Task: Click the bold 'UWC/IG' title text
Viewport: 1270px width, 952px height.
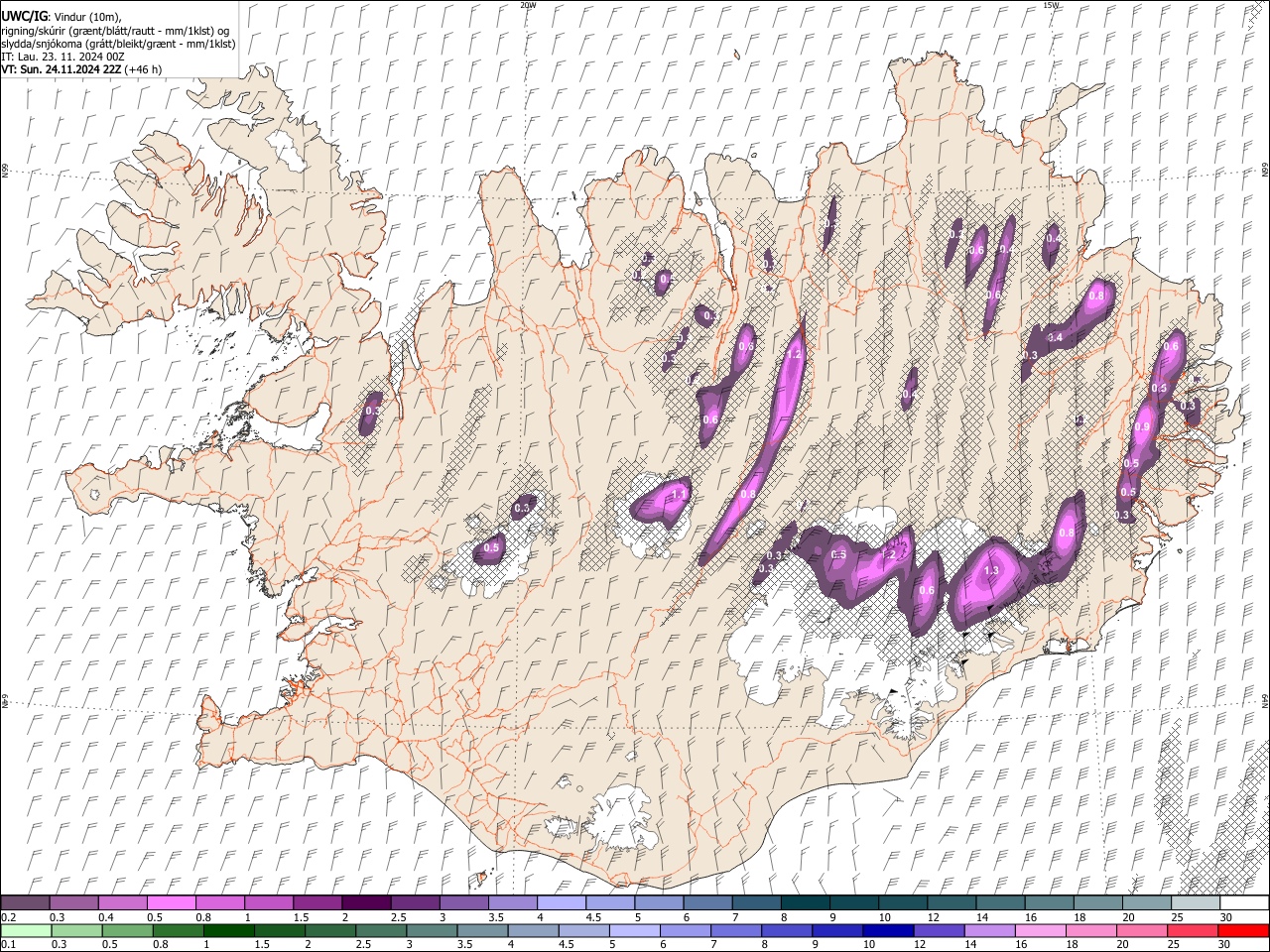Action: [24, 16]
